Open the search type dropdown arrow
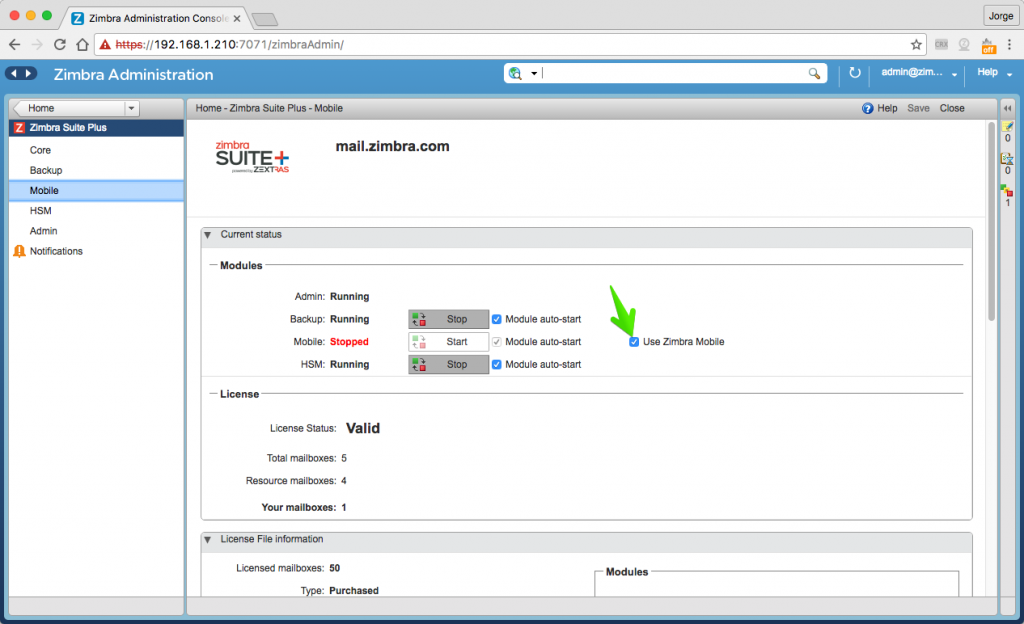 click(534, 74)
